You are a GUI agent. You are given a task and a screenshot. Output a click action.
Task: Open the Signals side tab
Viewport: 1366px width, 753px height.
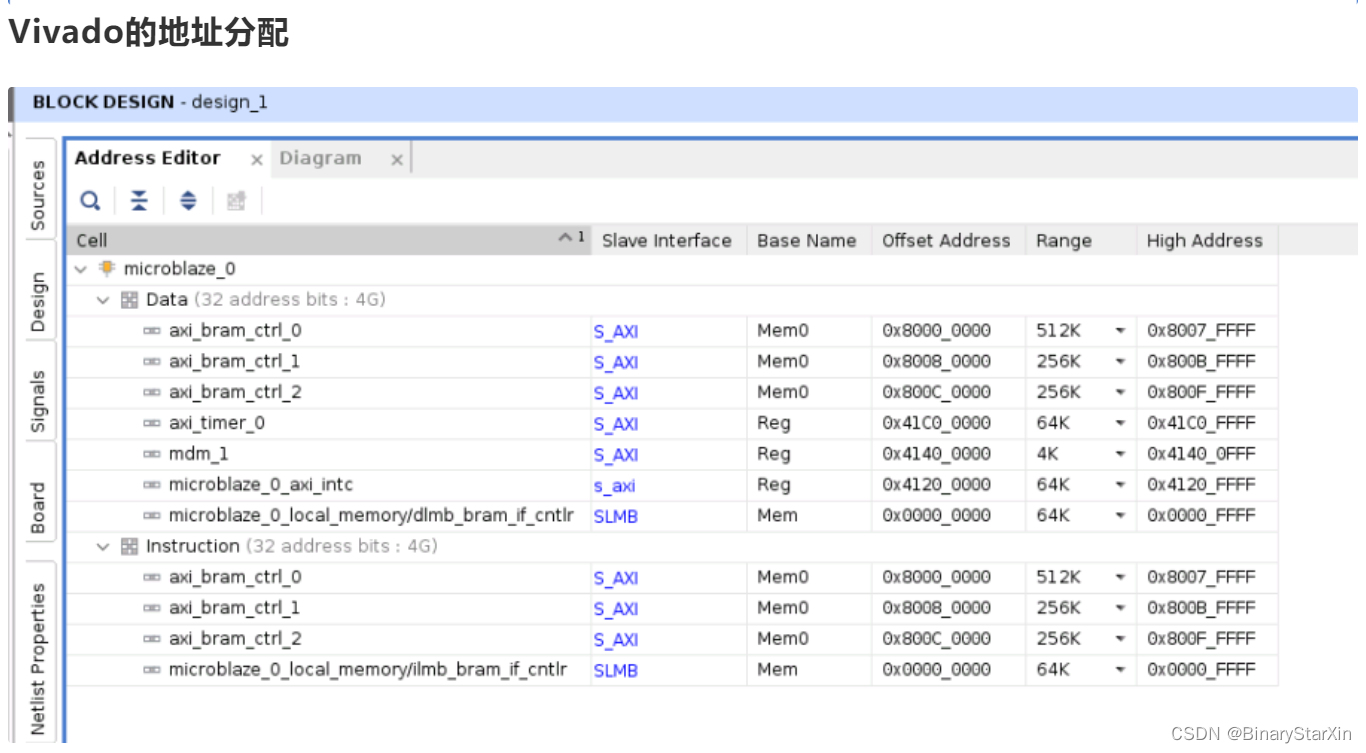(38, 401)
